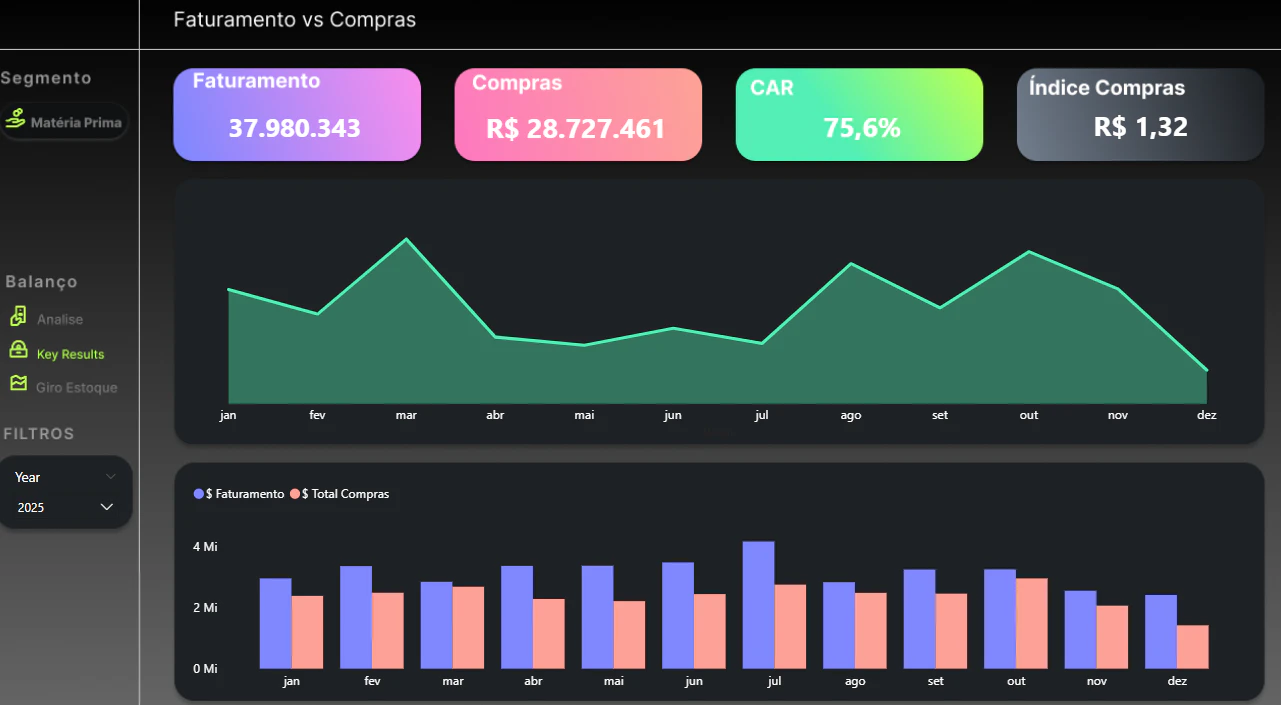The height and width of the screenshot is (705, 1281).
Task: Click the $ Faturamento legend swatch
Action: pyautogui.click(x=199, y=494)
